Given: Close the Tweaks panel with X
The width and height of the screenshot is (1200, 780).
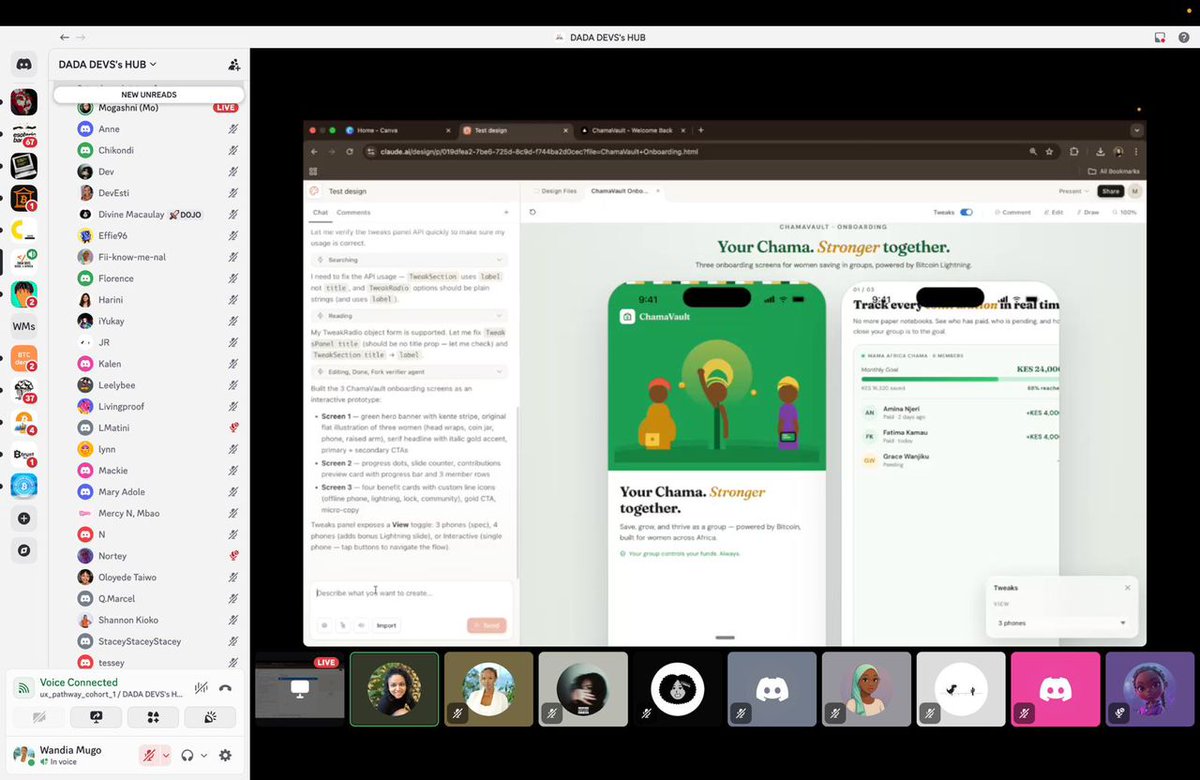Looking at the screenshot, I should pos(1128,588).
